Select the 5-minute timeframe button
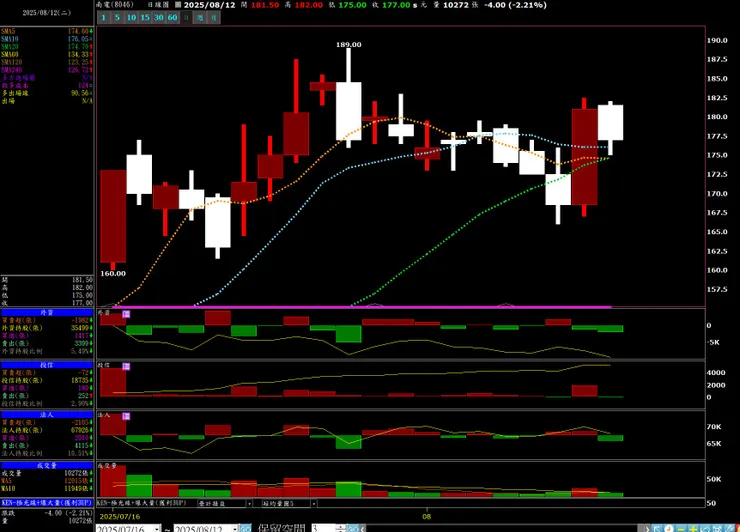Viewport: 740px width, 532px height. 117,17
